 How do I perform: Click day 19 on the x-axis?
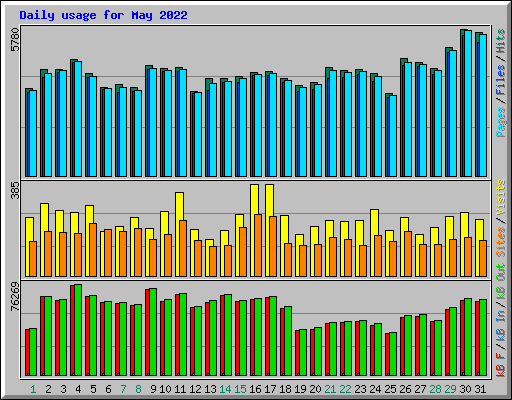[x=300, y=389]
